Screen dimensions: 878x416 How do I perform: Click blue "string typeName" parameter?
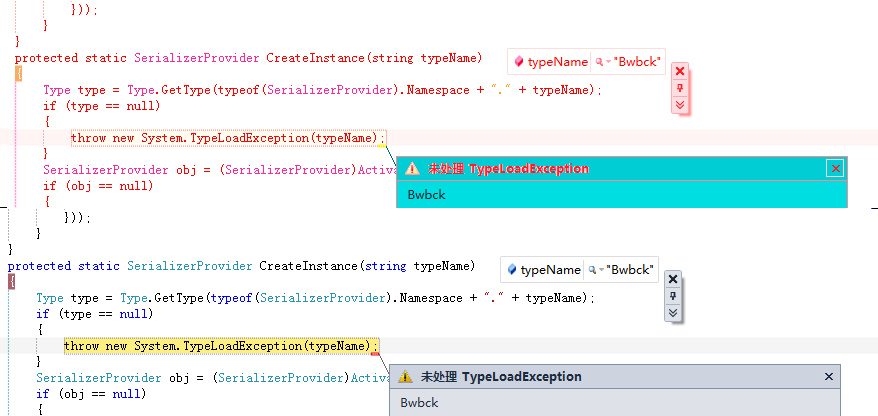pos(417,266)
